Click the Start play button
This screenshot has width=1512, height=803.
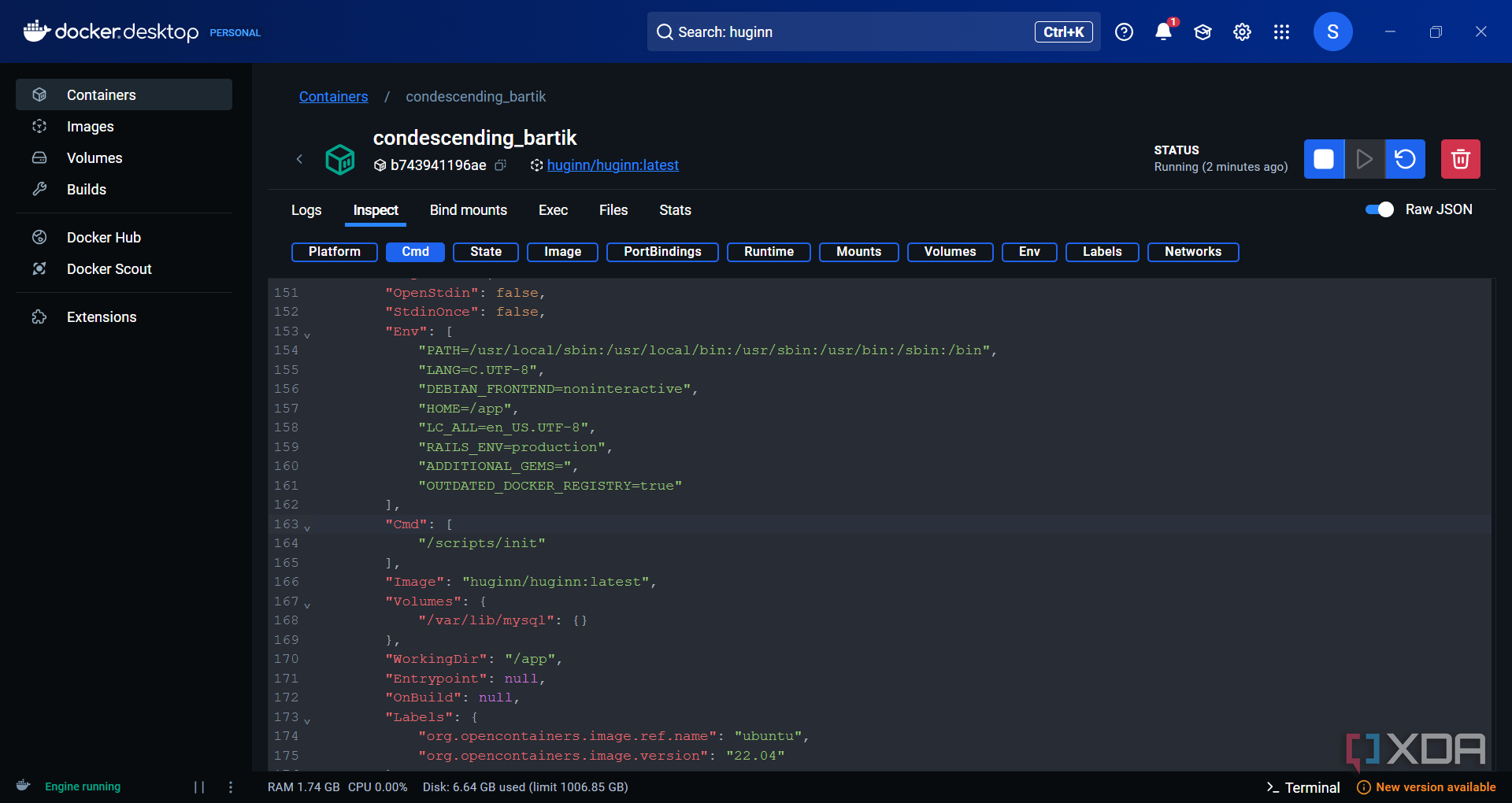(x=1365, y=159)
